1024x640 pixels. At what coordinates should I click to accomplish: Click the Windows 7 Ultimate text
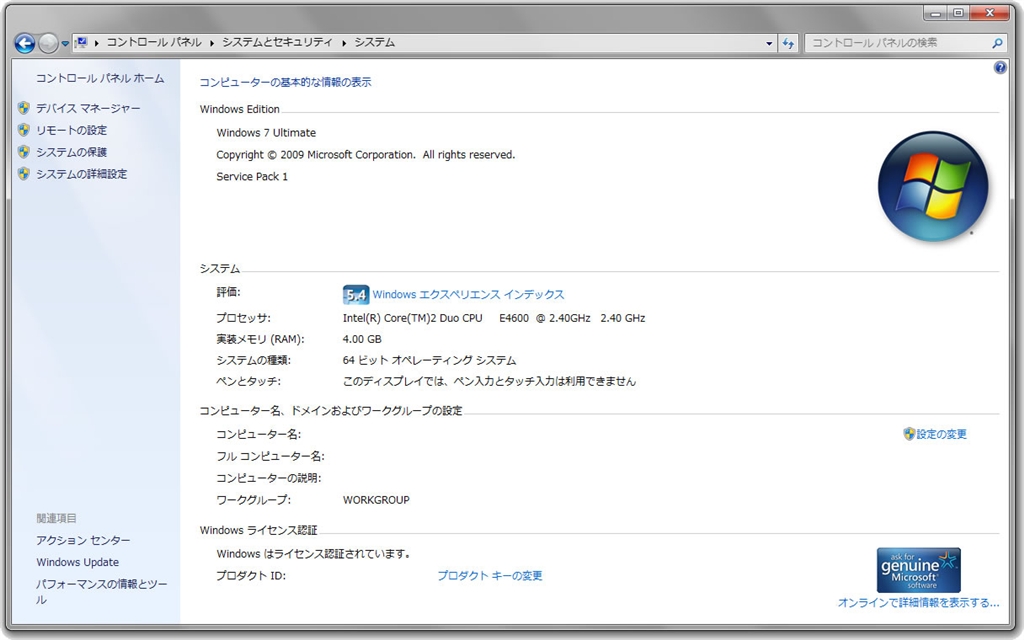click(266, 133)
